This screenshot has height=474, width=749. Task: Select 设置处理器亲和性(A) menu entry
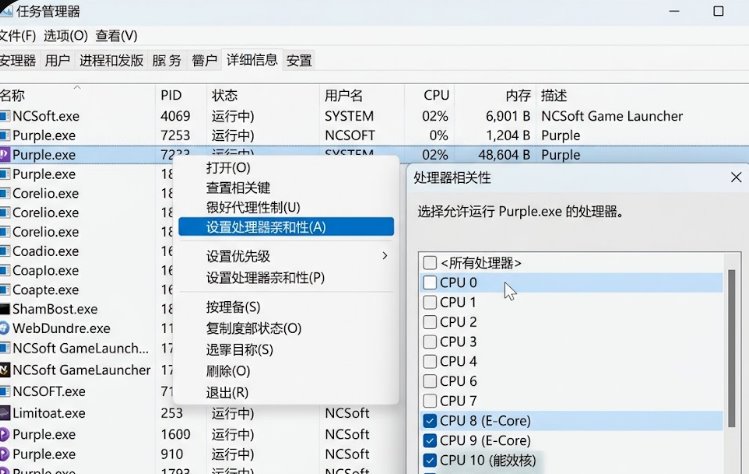[286, 227]
